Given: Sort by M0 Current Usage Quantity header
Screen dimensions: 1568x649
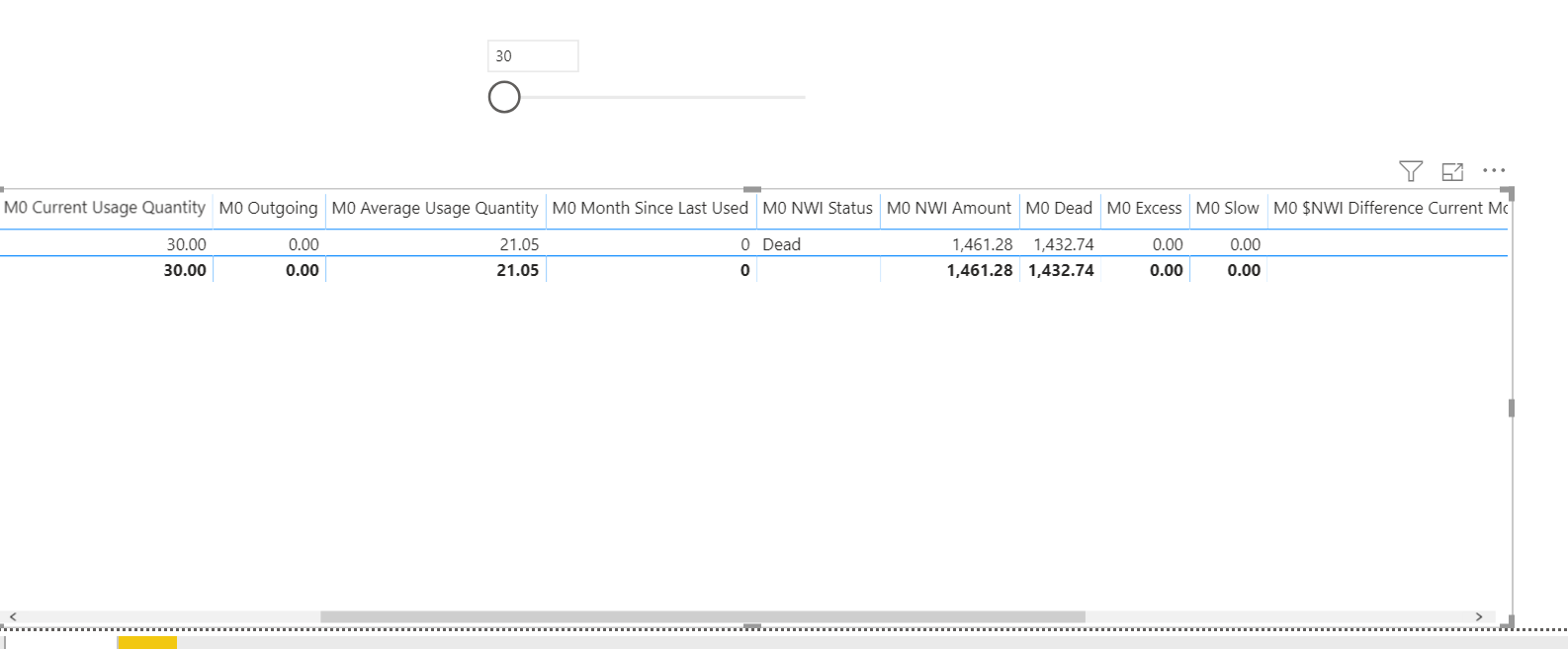Looking at the screenshot, I should (x=105, y=208).
